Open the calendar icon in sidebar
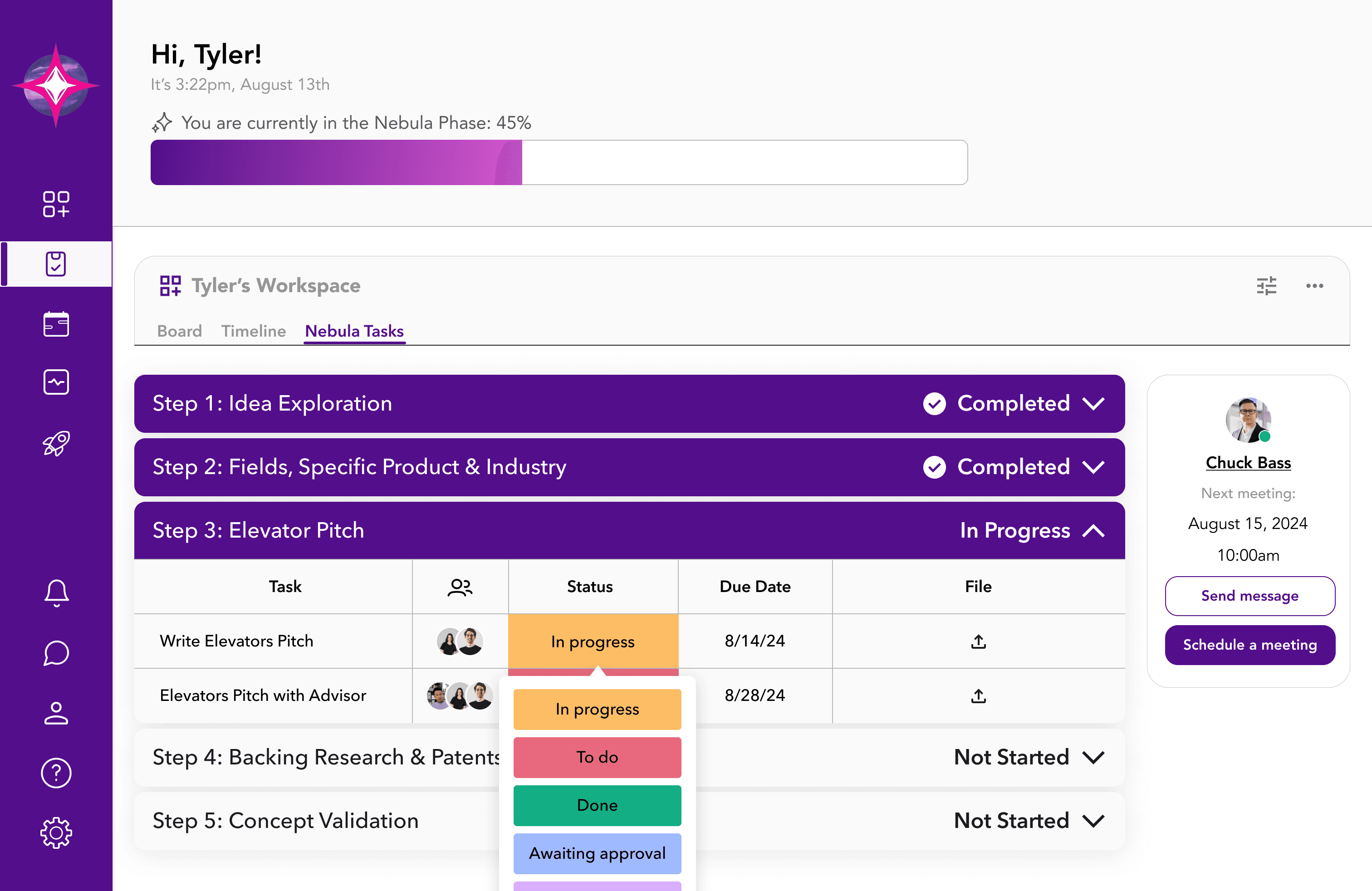Image resolution: width=1372 pixels, height=891 pixels. click(56, 324)
